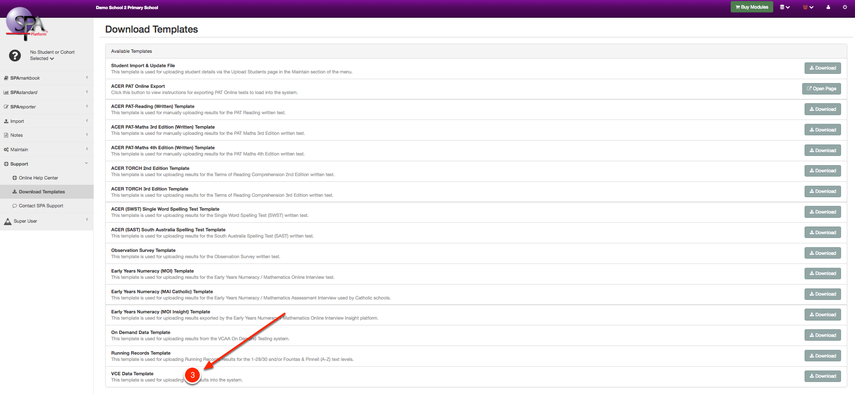Expand the Super User menu chevron
The image size is (855, 394).
(x=87, y=221)
